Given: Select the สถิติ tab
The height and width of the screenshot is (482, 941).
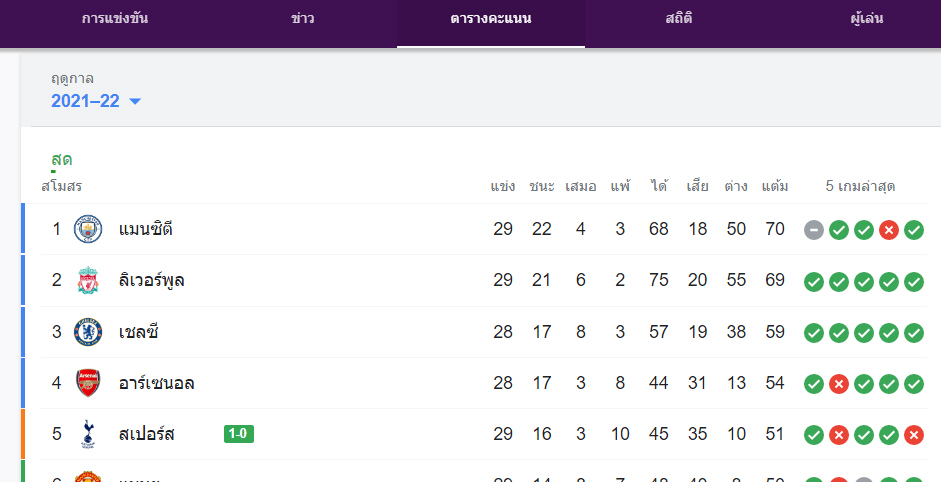Looking at the screenshot, I should [679, 19].
